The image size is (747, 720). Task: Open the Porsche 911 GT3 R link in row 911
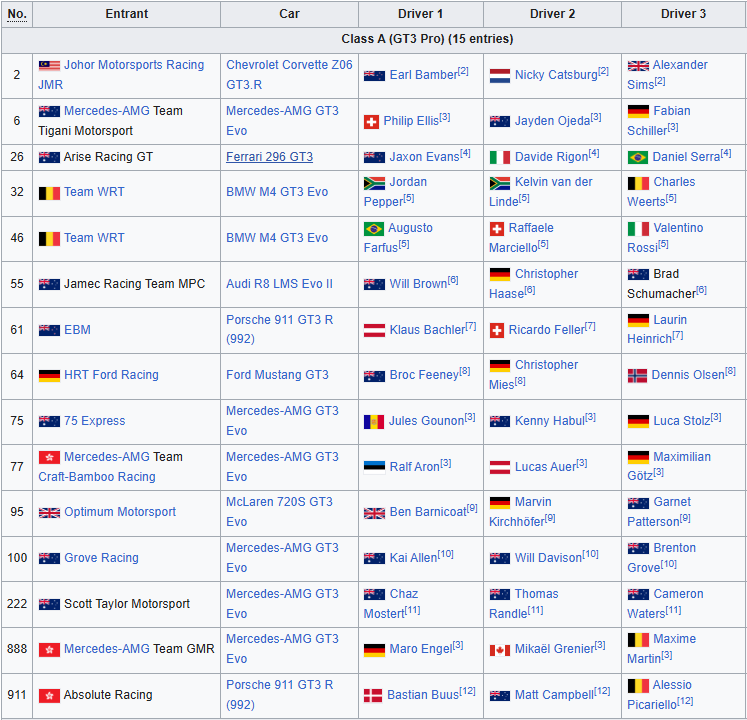click(279, 694)
